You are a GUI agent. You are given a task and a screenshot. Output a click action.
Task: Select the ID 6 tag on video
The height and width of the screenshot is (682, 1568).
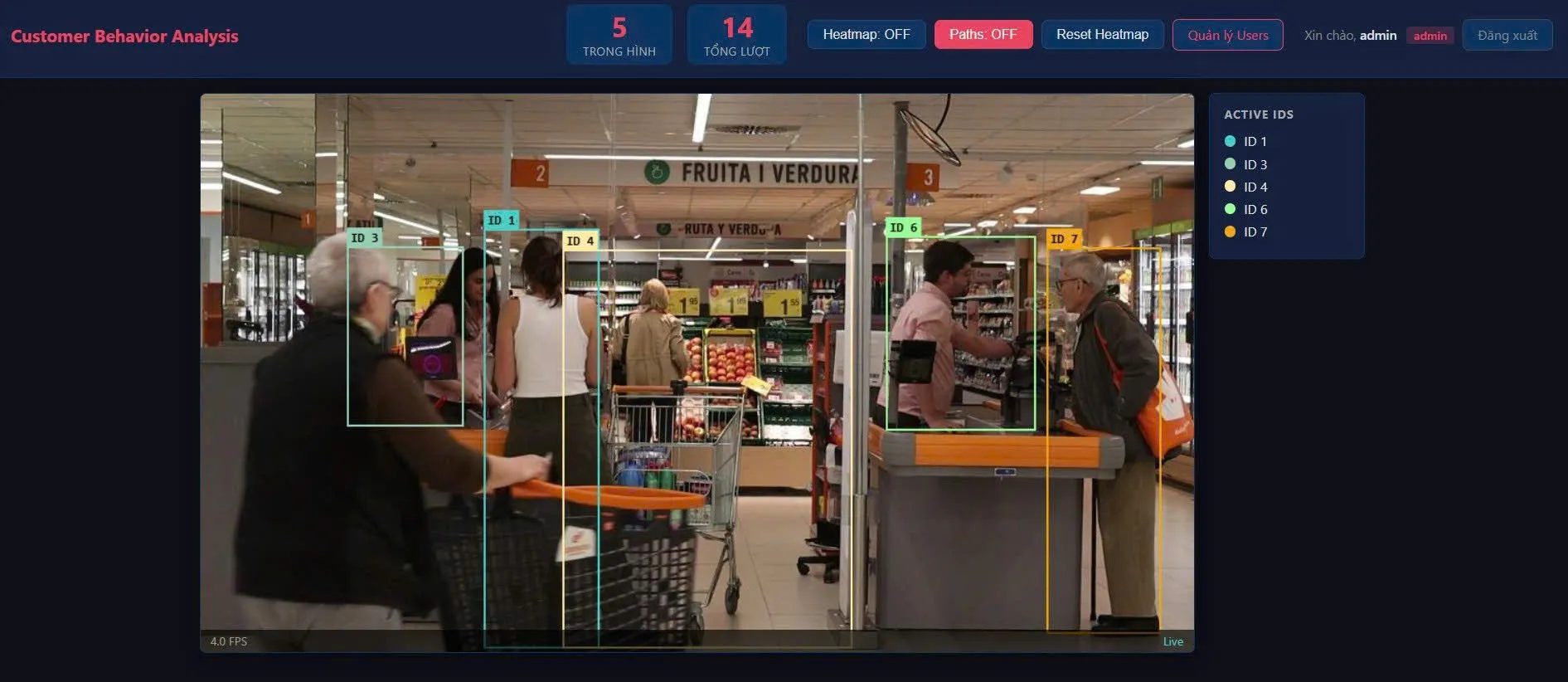pyautogui.click(x=904, y=227)
